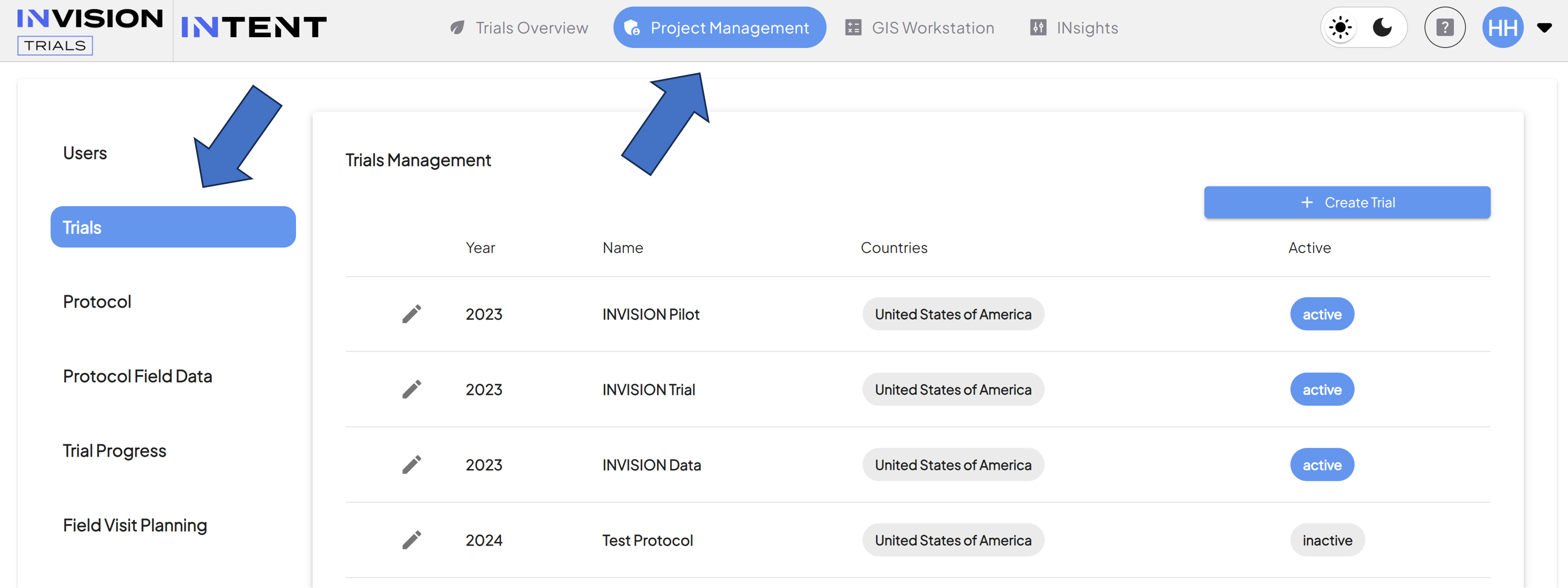
Task: Open the INsights tab
Action: click(1074, 28)
